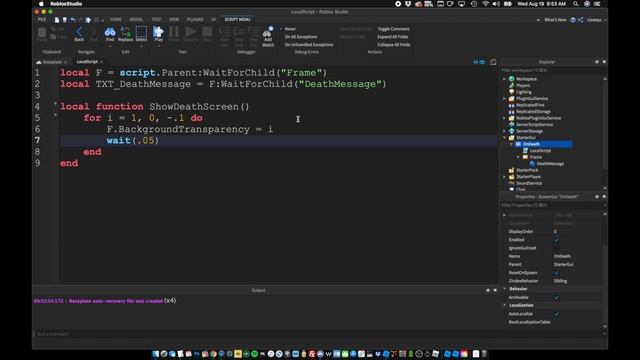640x360 pixels.
Task: Select ReplicatedStorage in Explorer
Action: click(533, 111)
